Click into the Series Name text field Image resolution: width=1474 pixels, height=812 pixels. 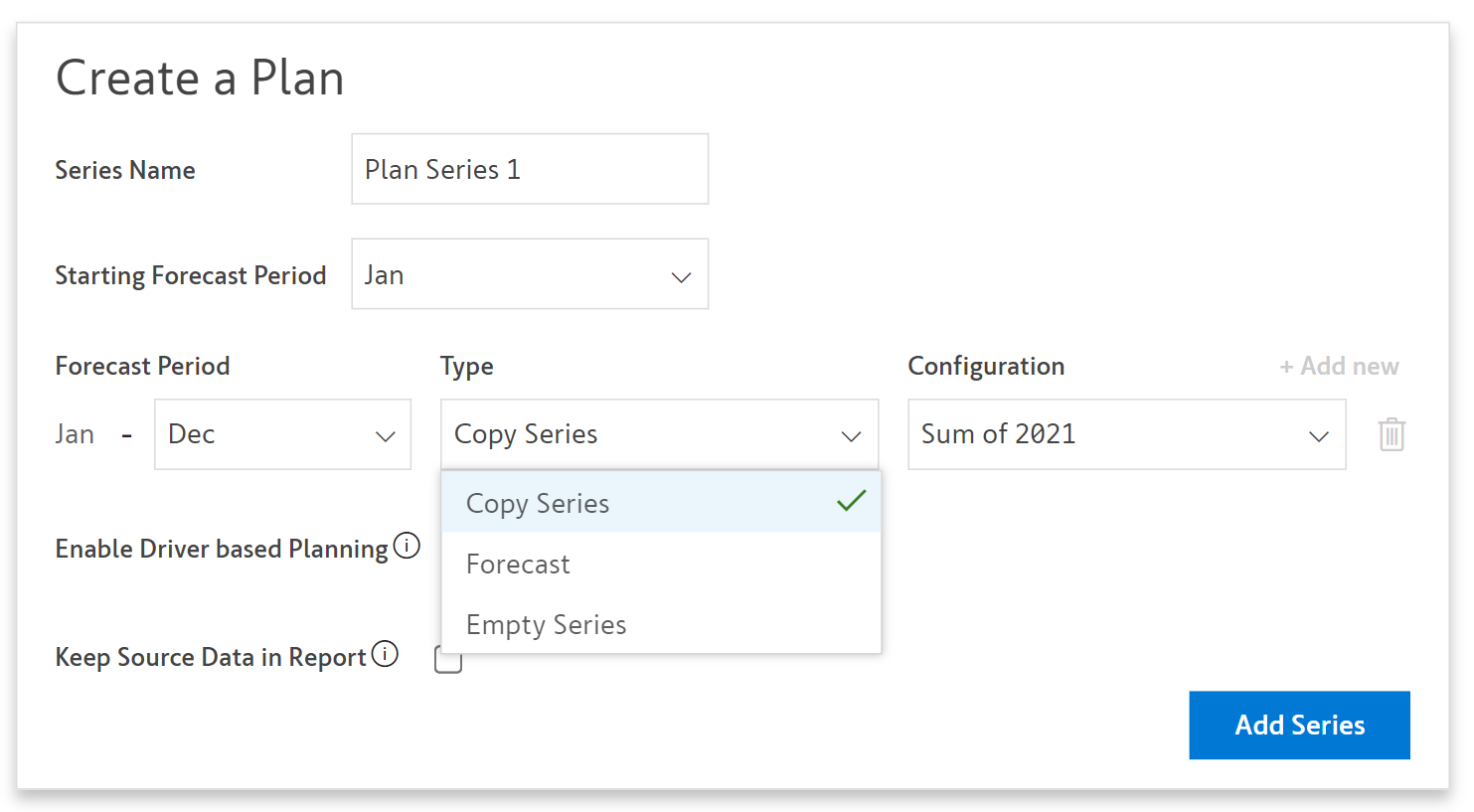[529, 170]
